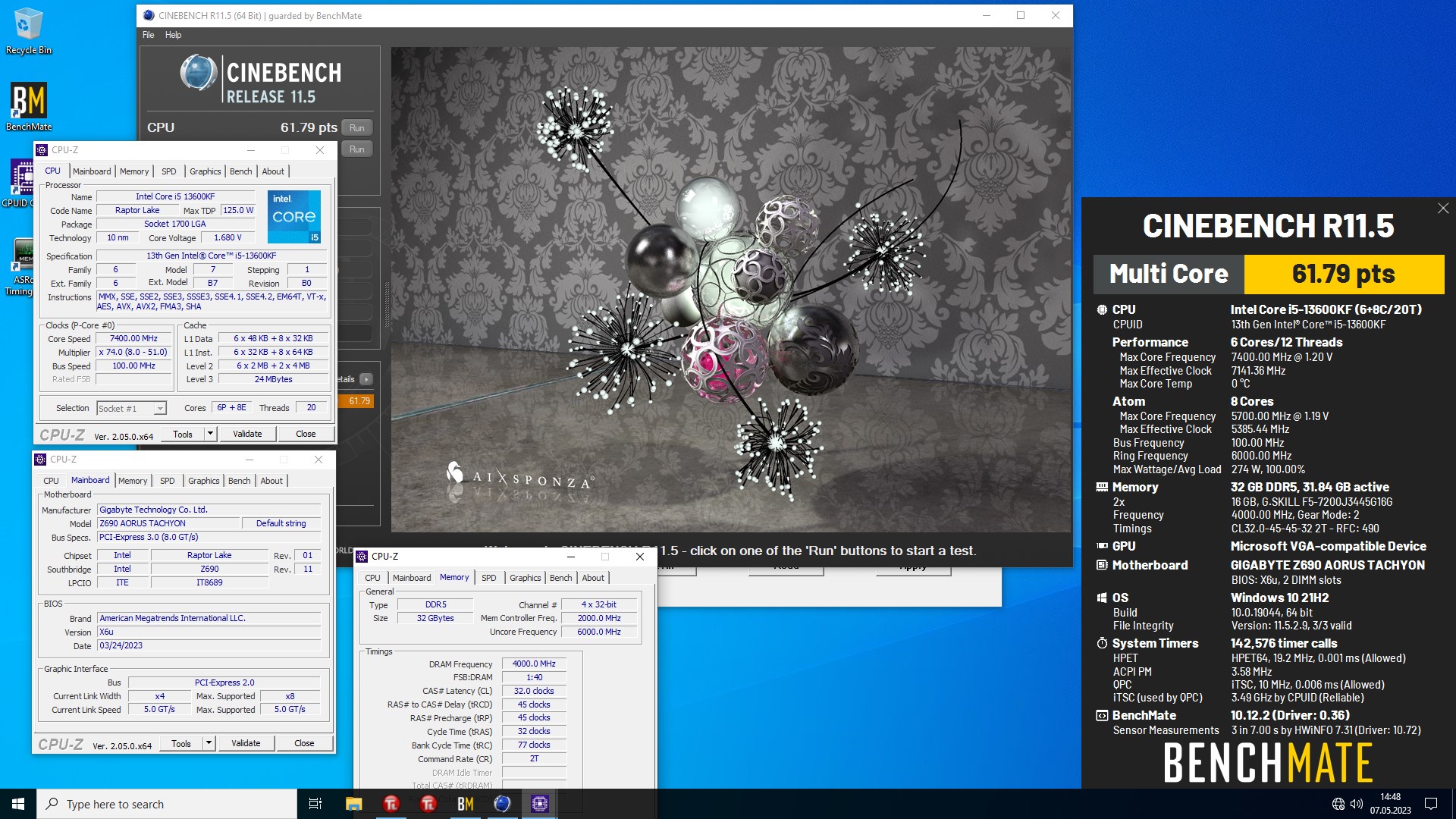Switch to CPU tab in Mainboard CPU-Z window
1456x819 pixels.
coord(51,481)
